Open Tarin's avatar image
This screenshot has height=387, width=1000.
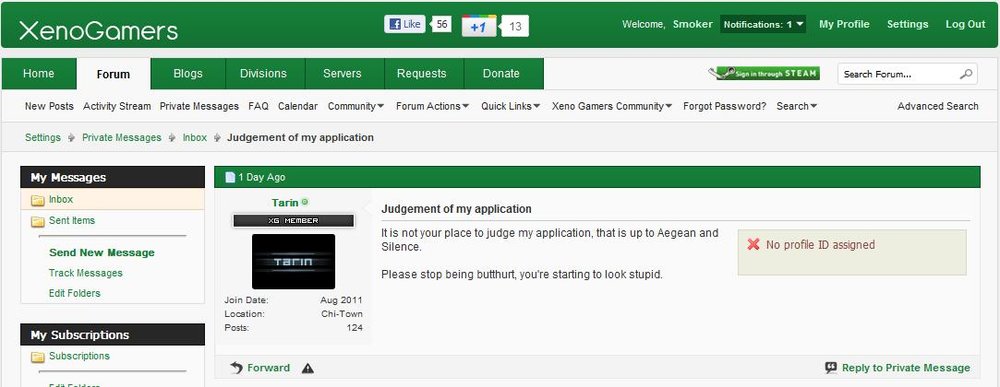(x=293, y=261)
